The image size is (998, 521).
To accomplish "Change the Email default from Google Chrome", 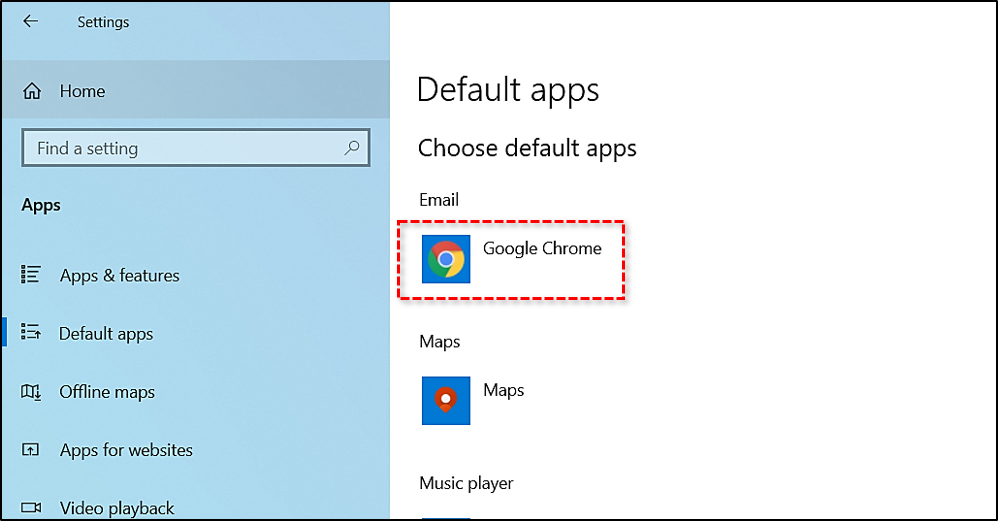I will pyautogui.click(x=542, y=248).
